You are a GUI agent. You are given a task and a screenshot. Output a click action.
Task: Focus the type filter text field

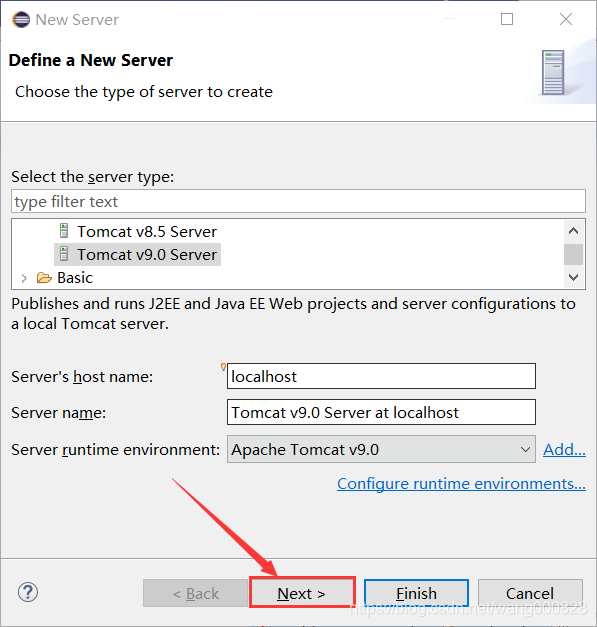coord(298,202)
